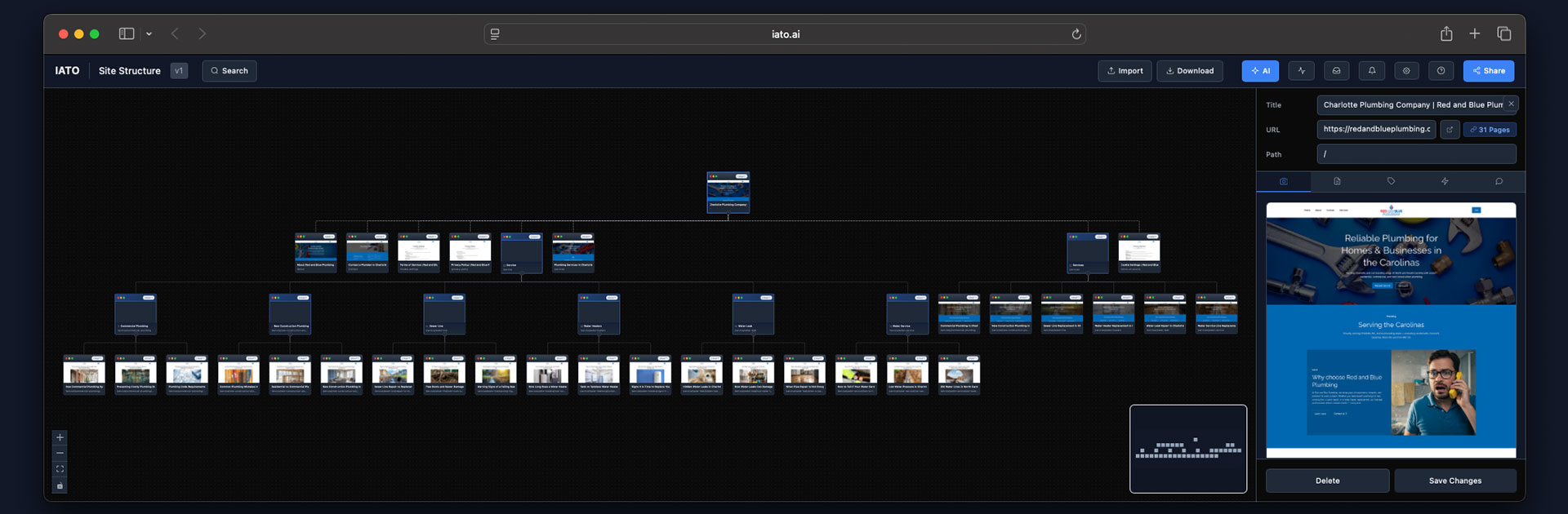The width and height of the screenshot is (1568, 514).
Task: Open the activity pulse panel icon
Action: pyautogui.click(x=1301, y=71)
